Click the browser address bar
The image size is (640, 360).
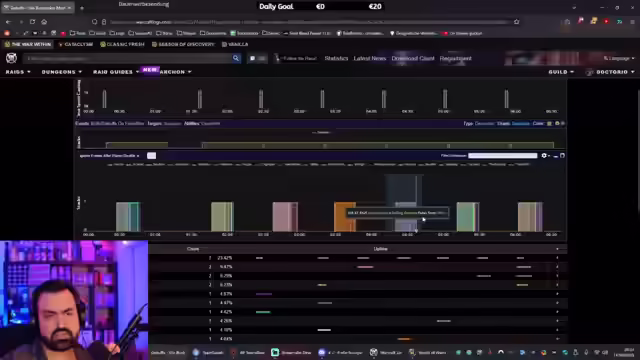click(305, 22)
